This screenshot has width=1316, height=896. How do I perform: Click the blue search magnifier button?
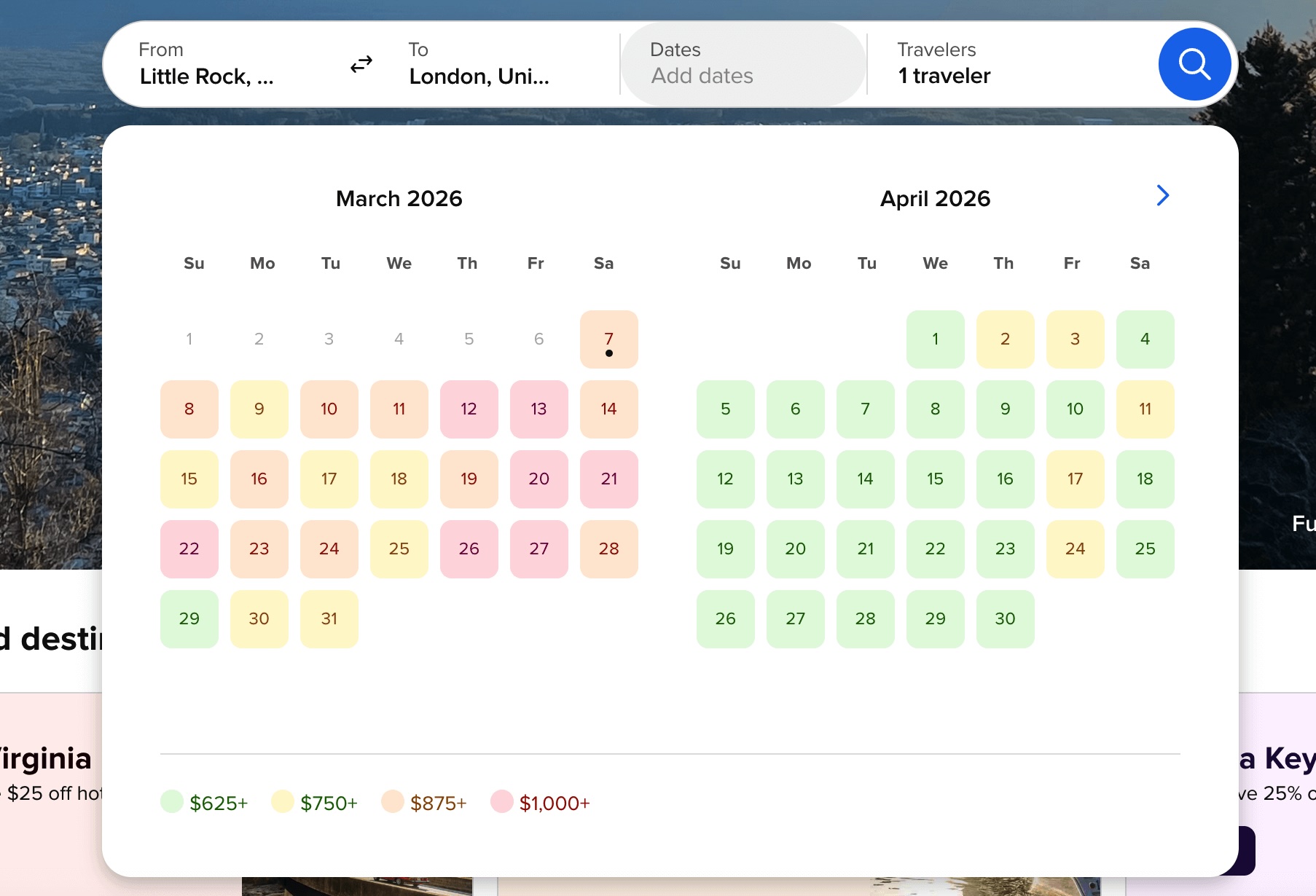pos(1193,64)
